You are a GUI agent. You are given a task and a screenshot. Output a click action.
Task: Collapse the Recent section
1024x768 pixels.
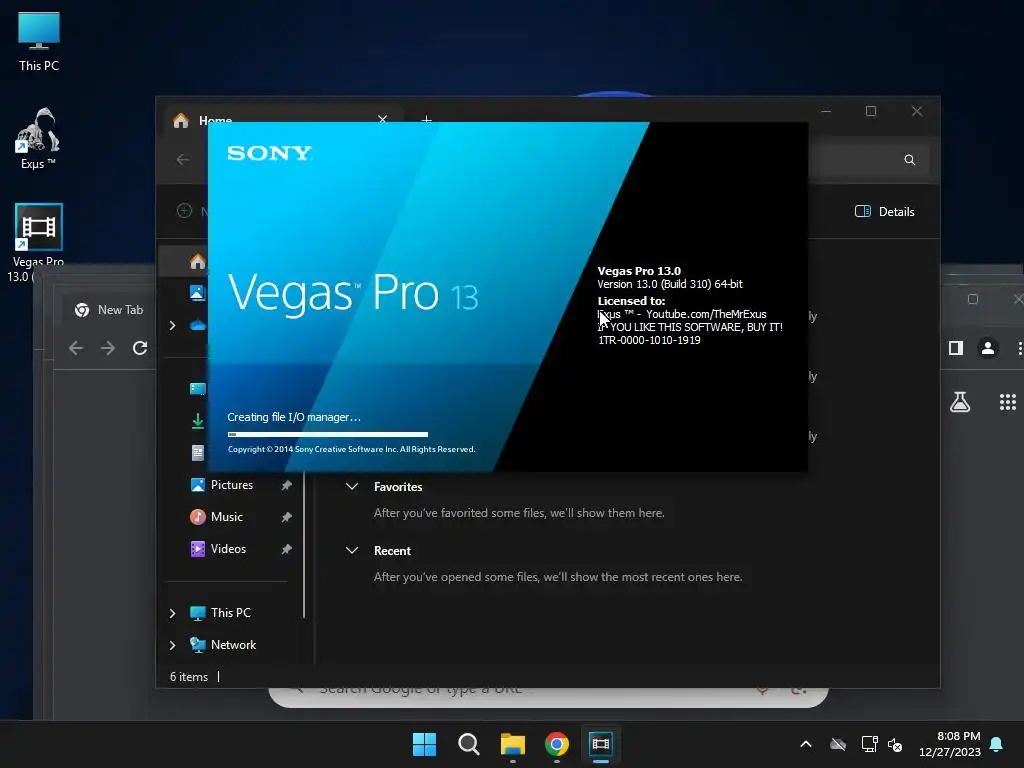(351, 551)
